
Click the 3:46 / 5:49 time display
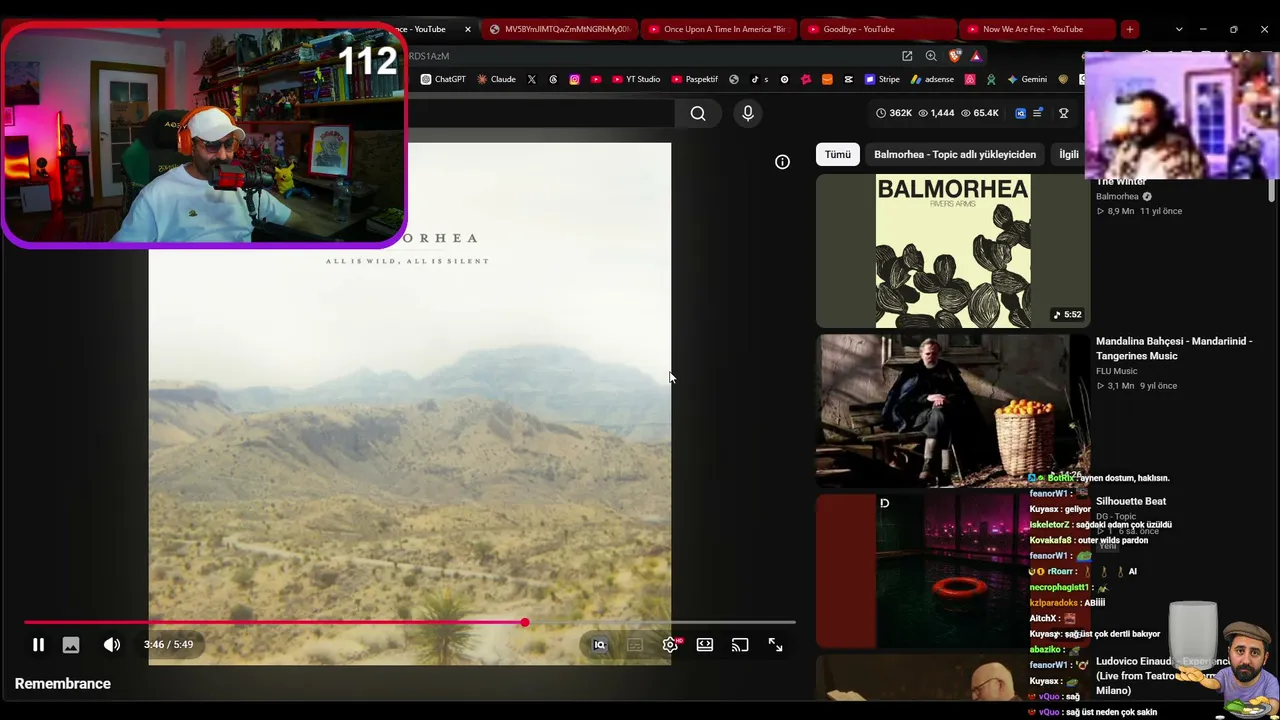pos(168,645)
